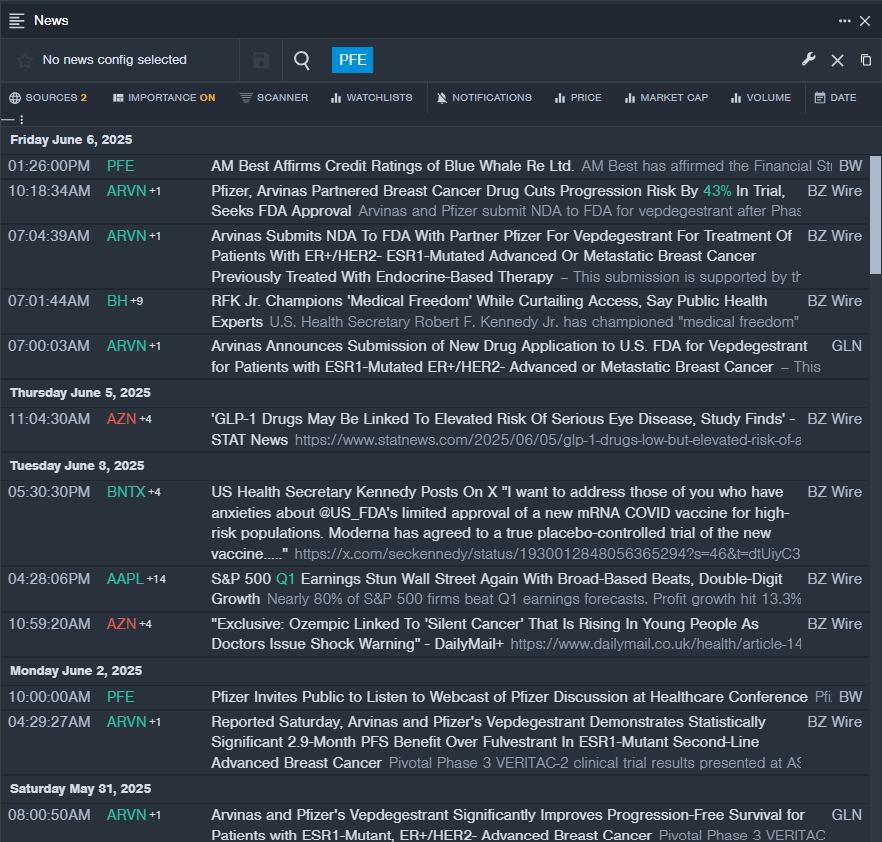Image resolution: width=882 pixels, height=842 pixels.
Task: Open the DATE filter
Action: point(835,97)
